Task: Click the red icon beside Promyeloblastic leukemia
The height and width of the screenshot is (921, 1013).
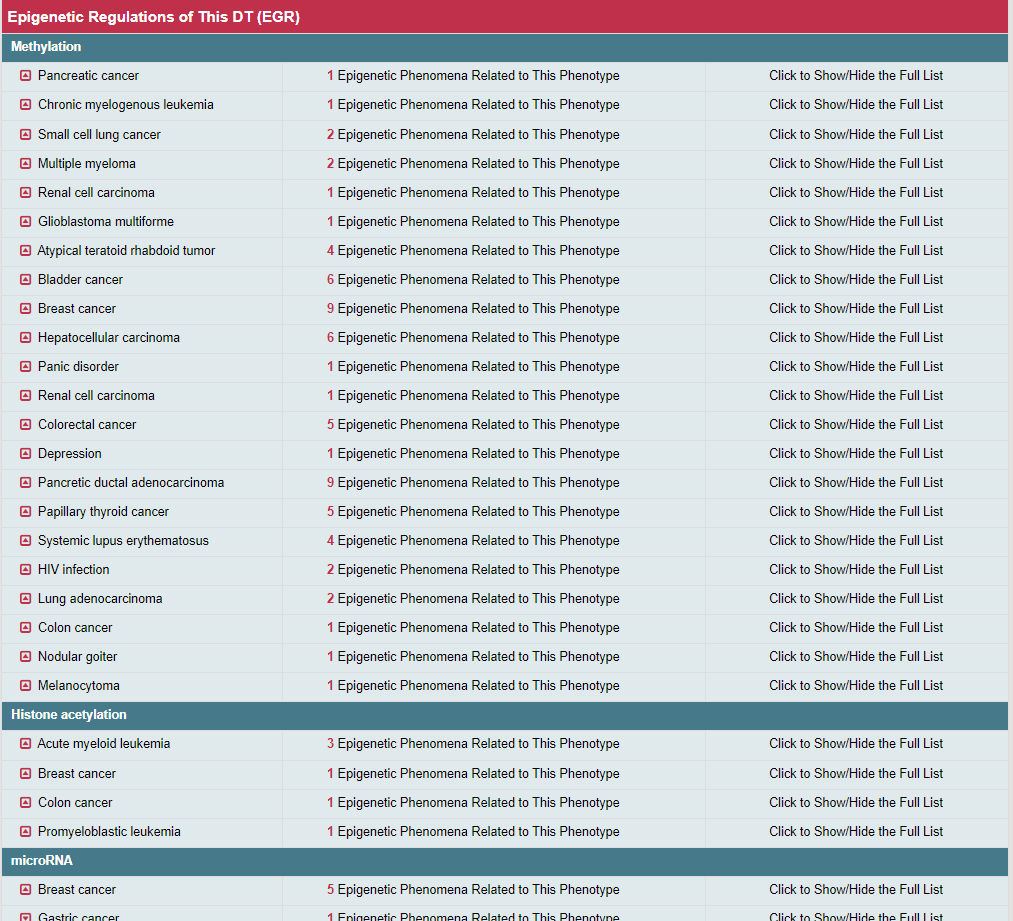Action: tap(25, 831)
